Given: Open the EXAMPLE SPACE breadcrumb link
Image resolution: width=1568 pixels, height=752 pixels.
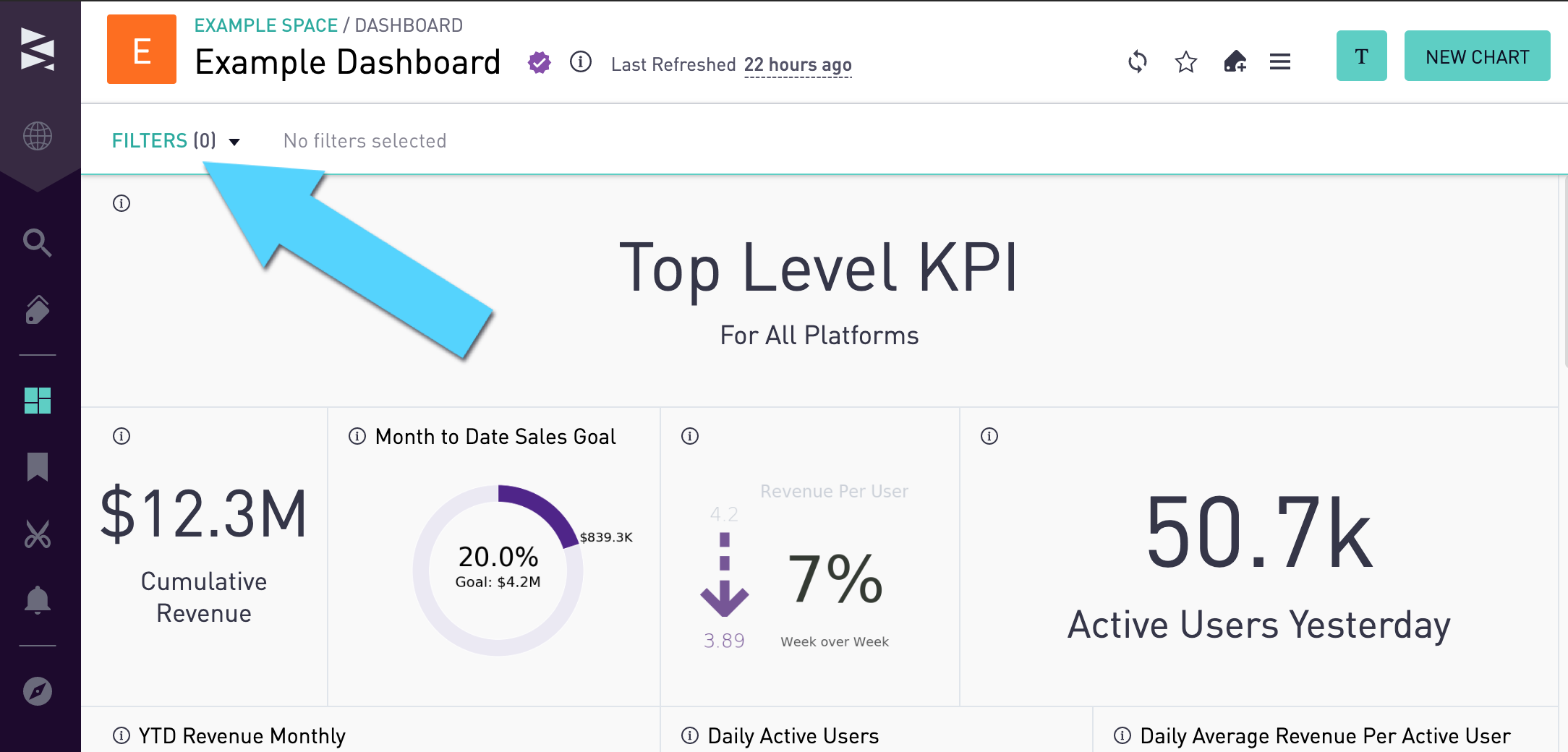Looking at the screenshot, I should pyautogui.click(x=265, y=25).
